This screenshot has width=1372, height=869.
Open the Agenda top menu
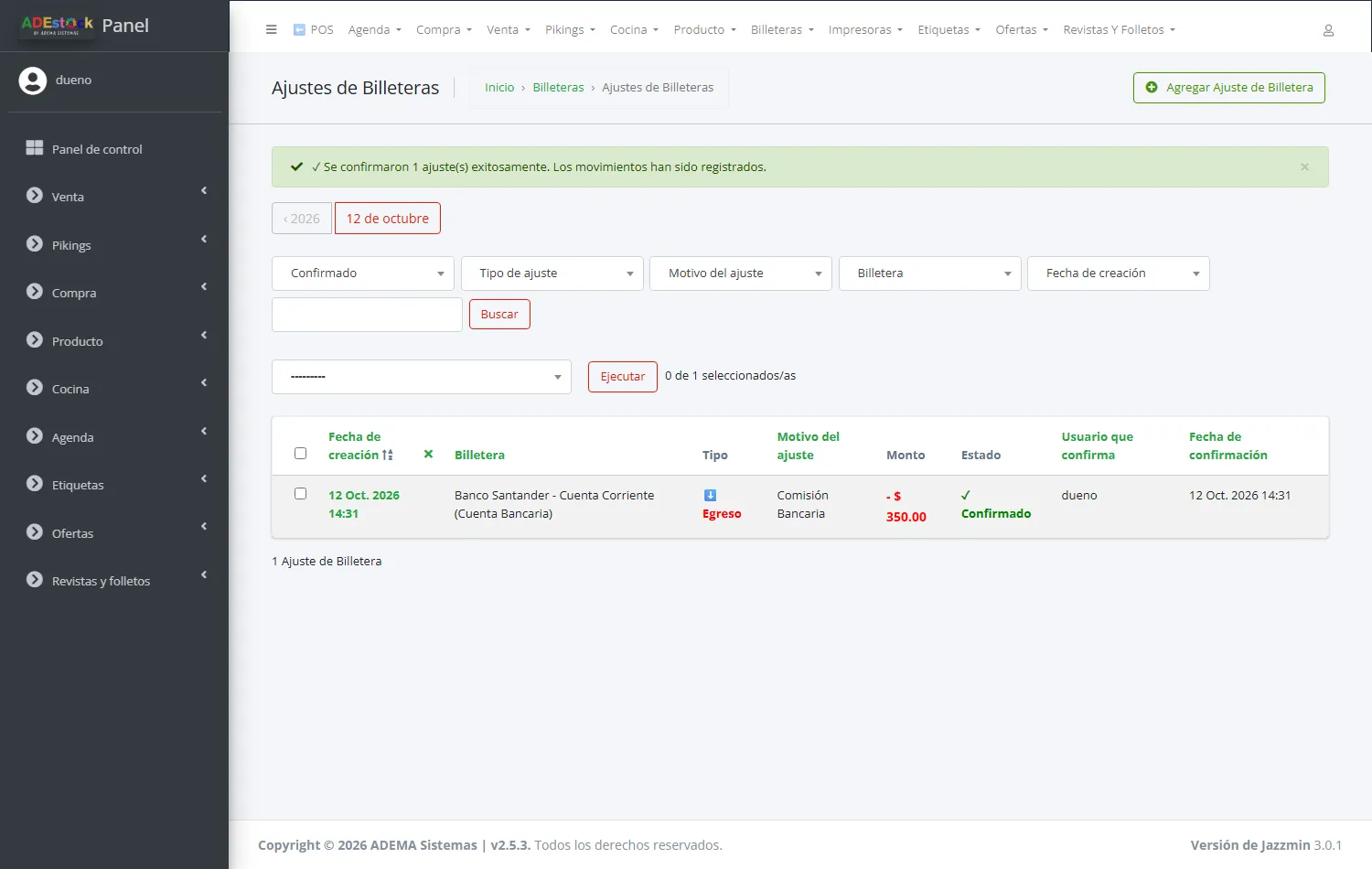[x=375, y=30]
